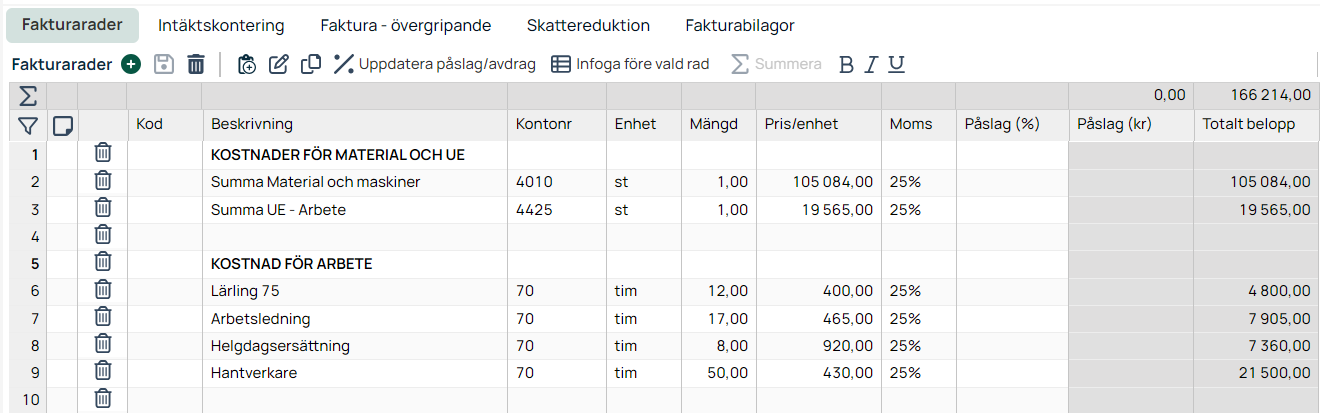Delete the Hantverkare row with its trash icon
The width and height of the screenshot is (1320, 413).
point(102,372)
